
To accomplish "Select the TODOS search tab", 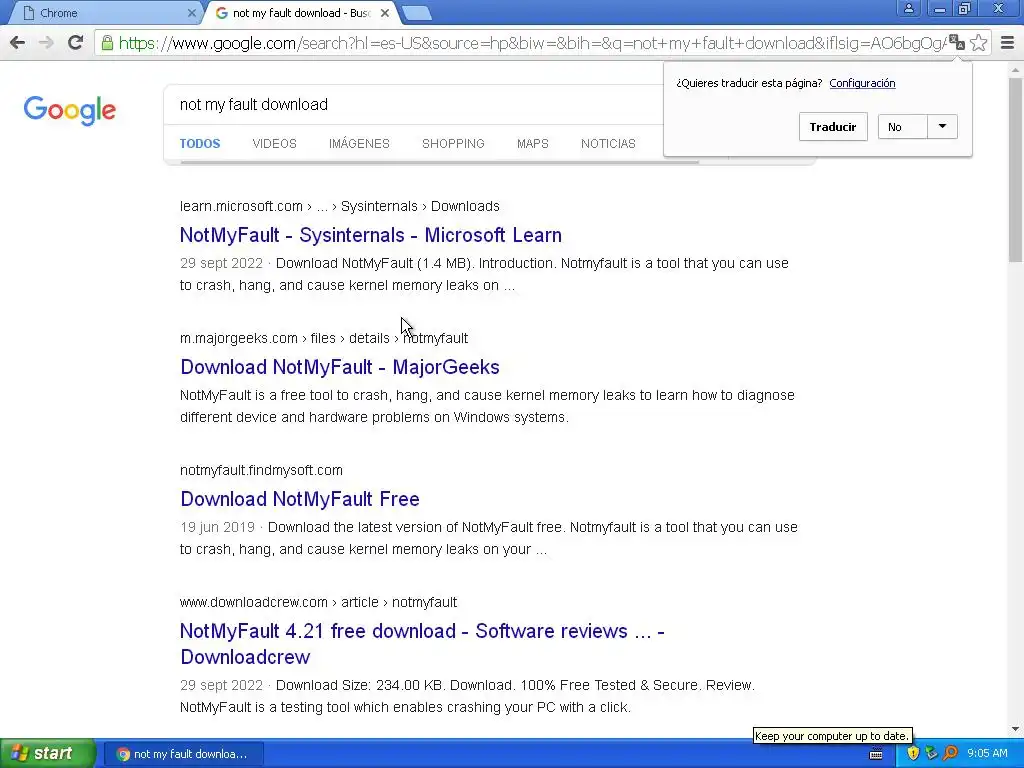I will (200, 144).
